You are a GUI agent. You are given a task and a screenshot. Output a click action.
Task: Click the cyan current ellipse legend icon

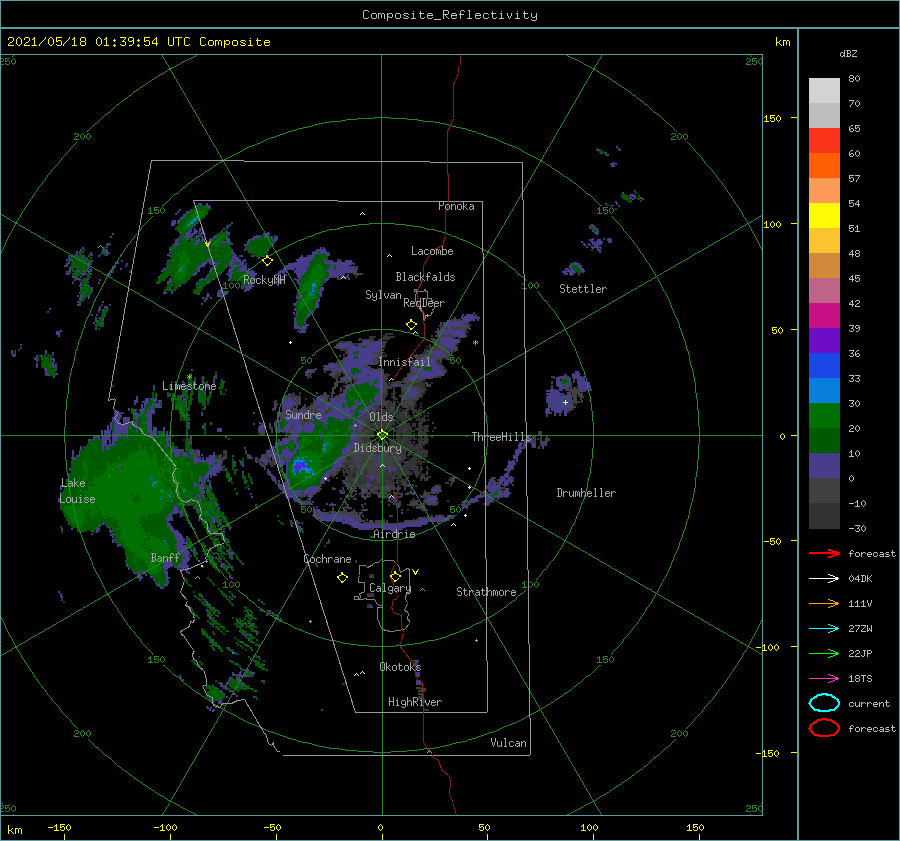pos(824,703)
